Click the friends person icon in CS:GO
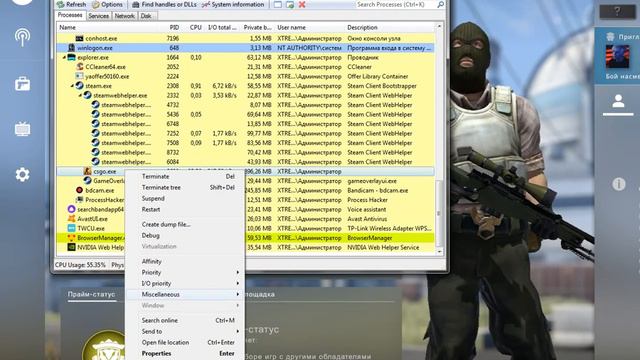 (x=618, y=101)
